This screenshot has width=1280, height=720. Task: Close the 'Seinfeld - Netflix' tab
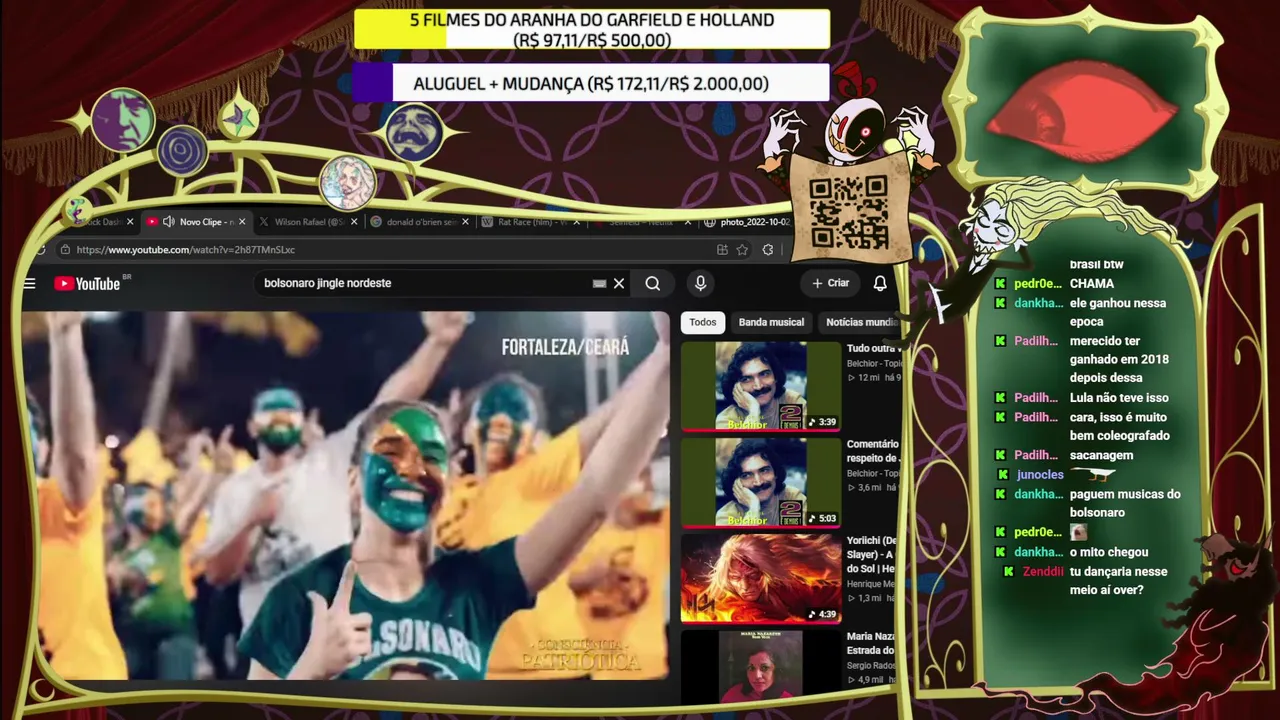pyautogui.click(x=688, y=222)
